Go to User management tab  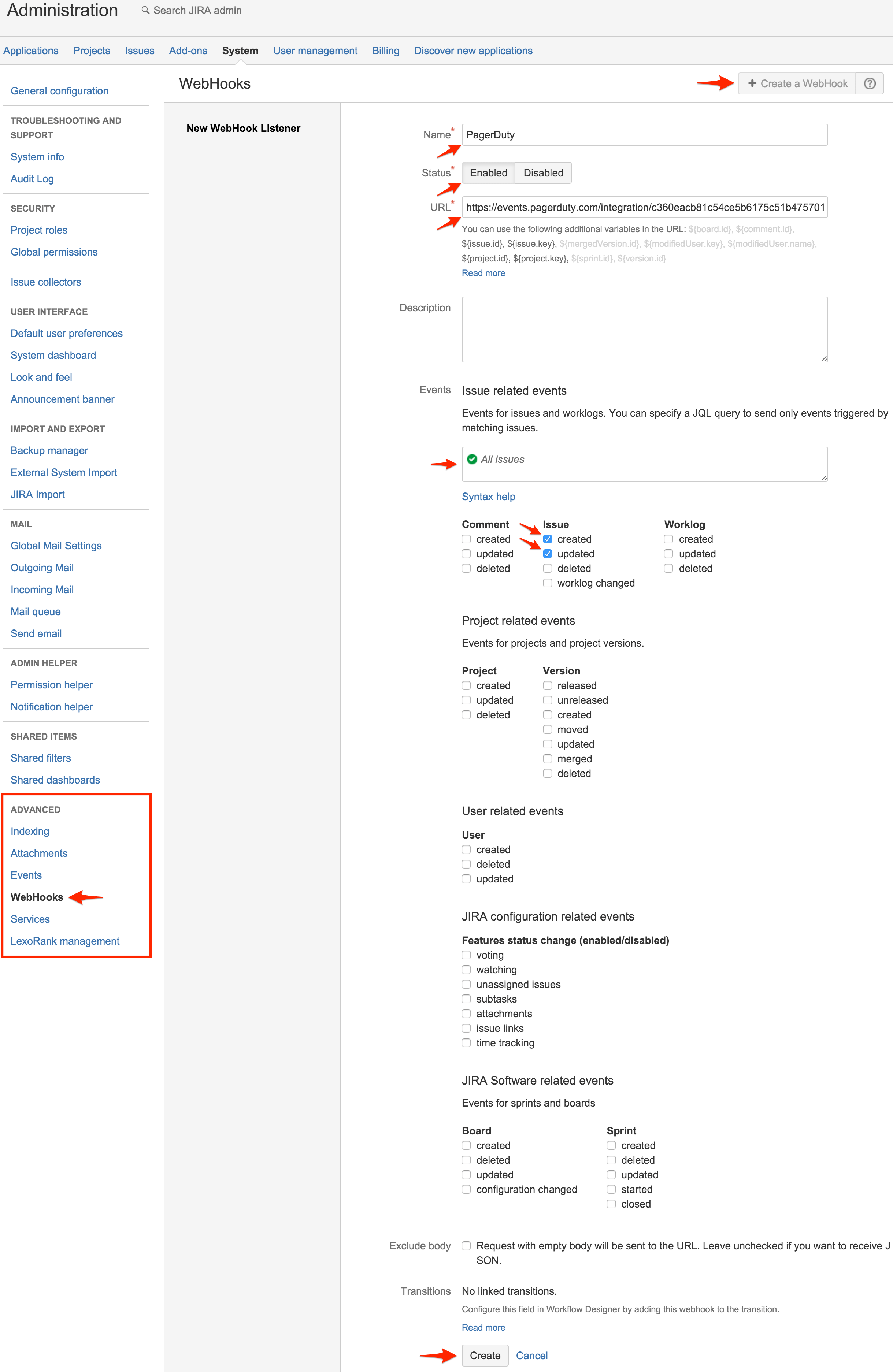click(315, 51)
